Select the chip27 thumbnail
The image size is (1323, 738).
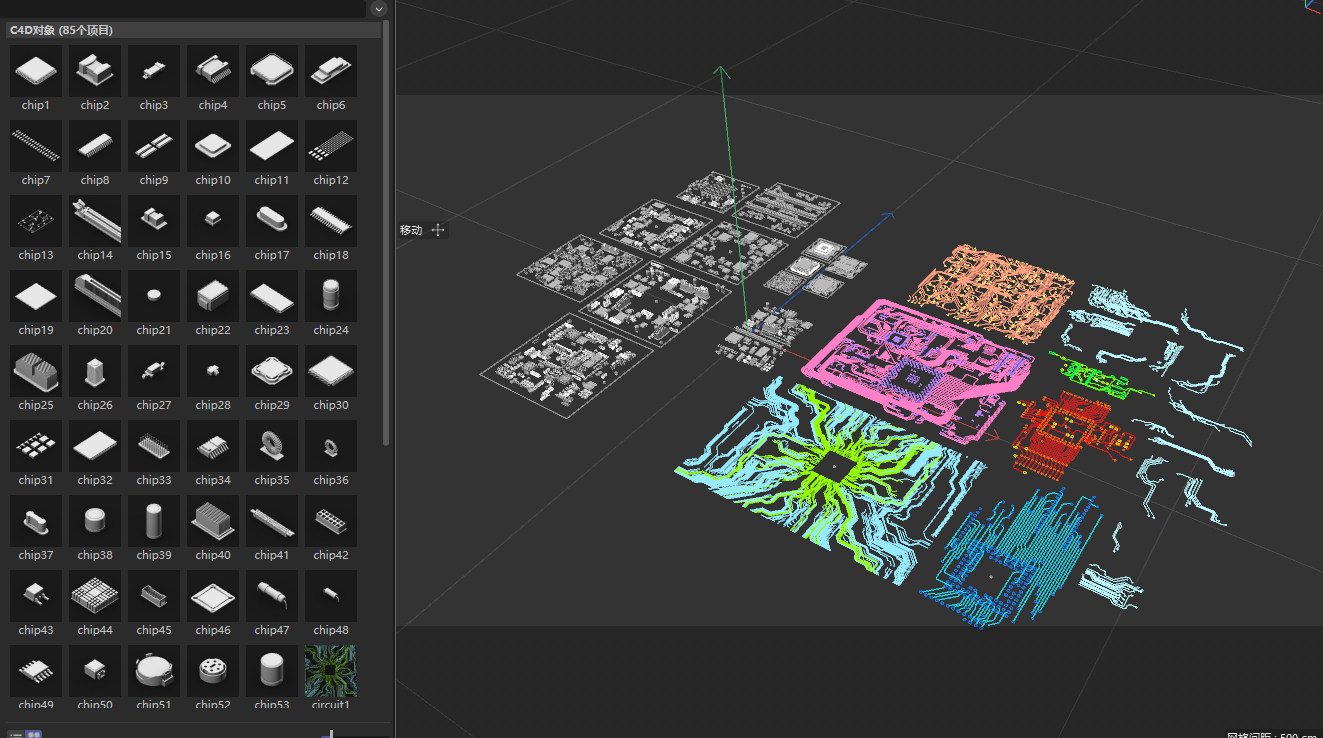point(154,371)
